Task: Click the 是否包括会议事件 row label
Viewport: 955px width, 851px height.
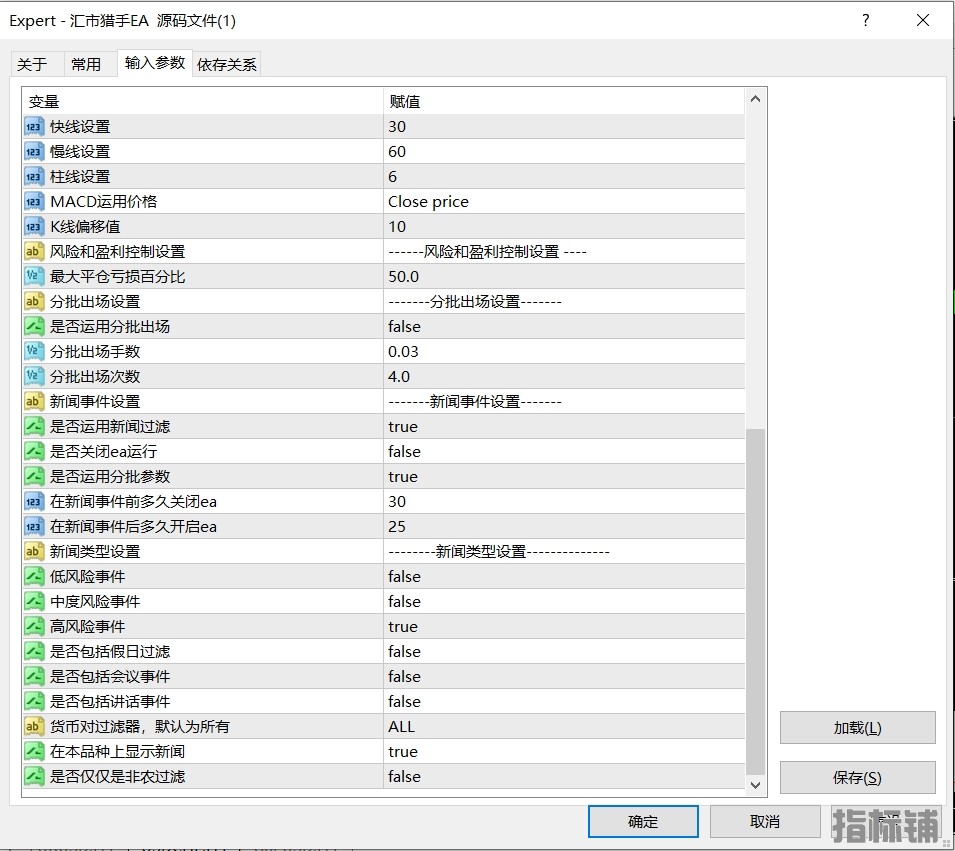Action: 110,676
